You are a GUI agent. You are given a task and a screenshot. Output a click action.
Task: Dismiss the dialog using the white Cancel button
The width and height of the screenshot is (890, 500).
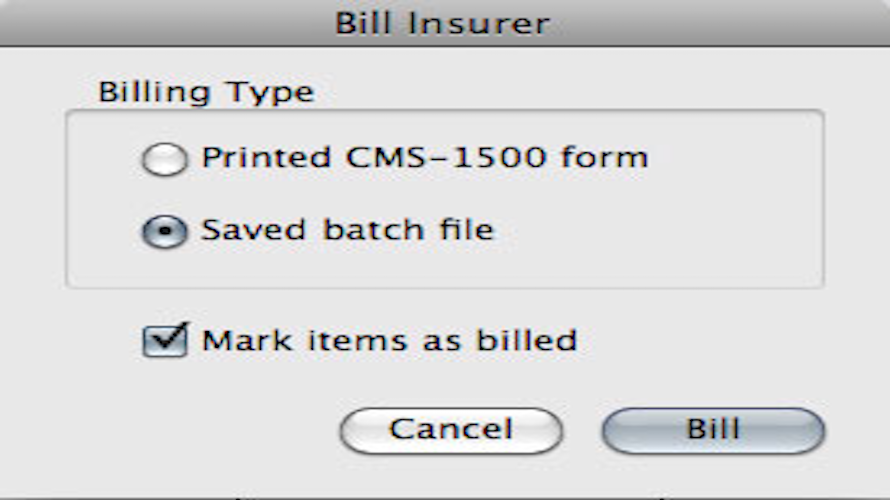(451, 430)
